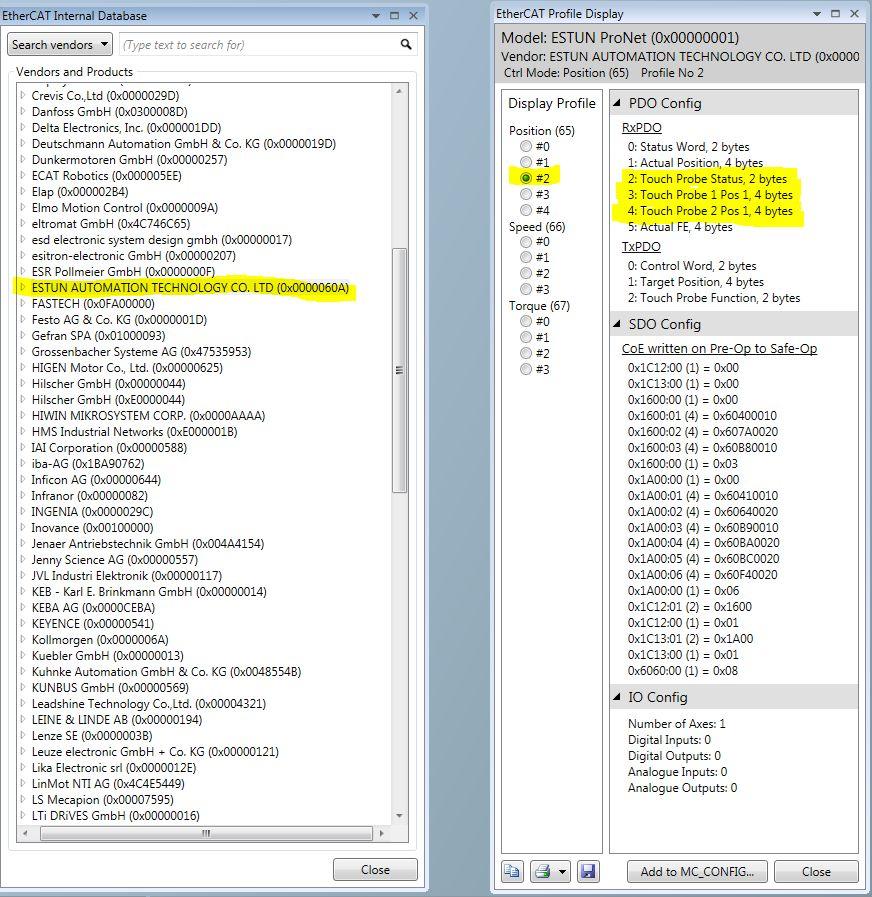Select Beckhoff-style ECAT Robotics vendor entry
Image resolution: width=872 pixels, height=897 pixels.
106,176
